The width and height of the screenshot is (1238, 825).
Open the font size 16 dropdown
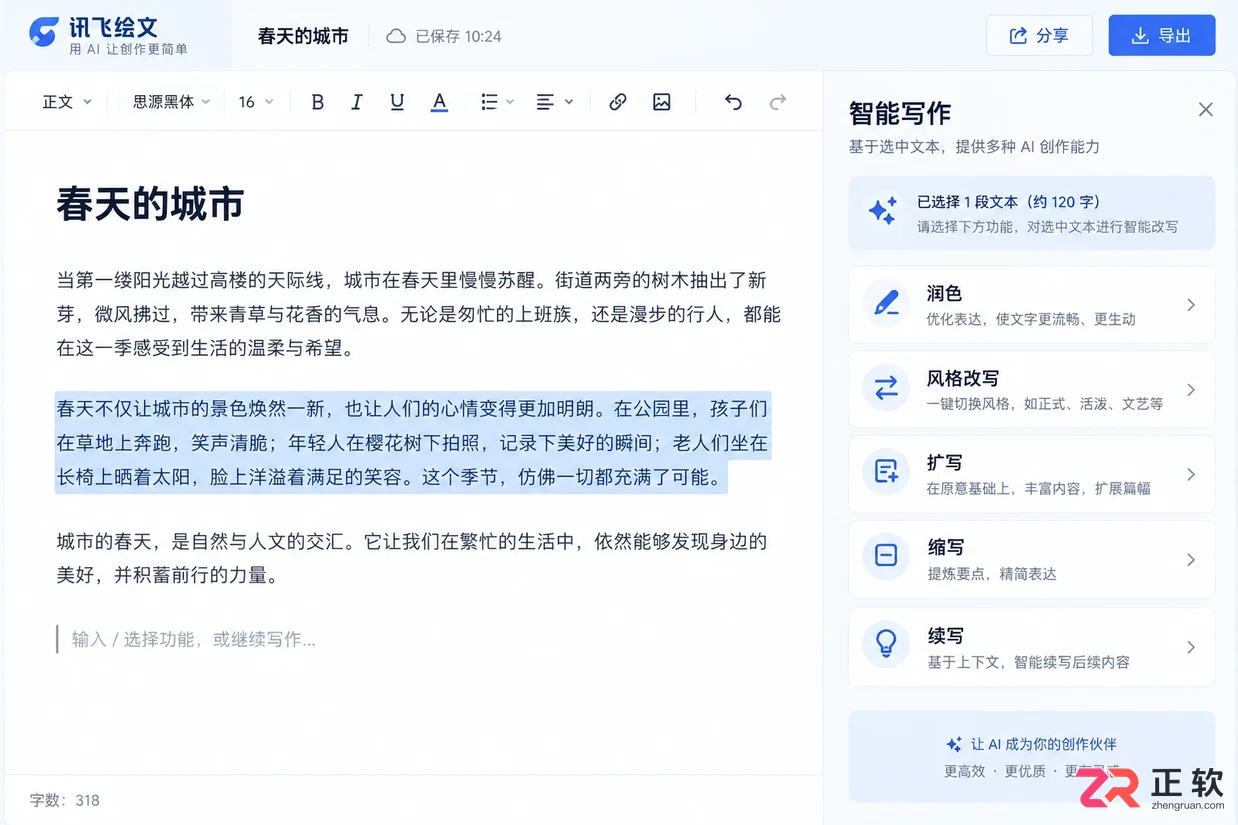pyautogui.click(x=255, y=102)
